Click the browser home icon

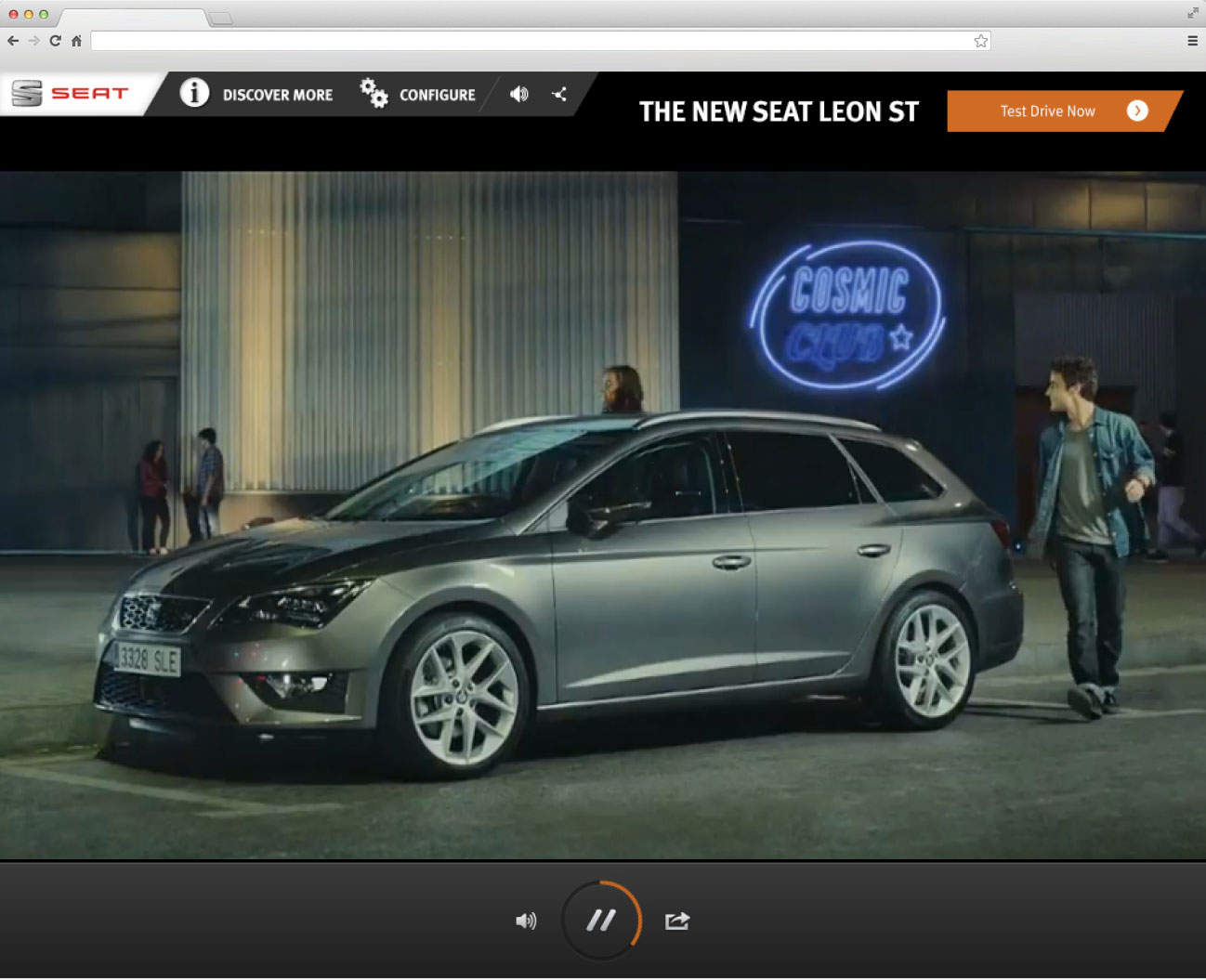[77, 41]
